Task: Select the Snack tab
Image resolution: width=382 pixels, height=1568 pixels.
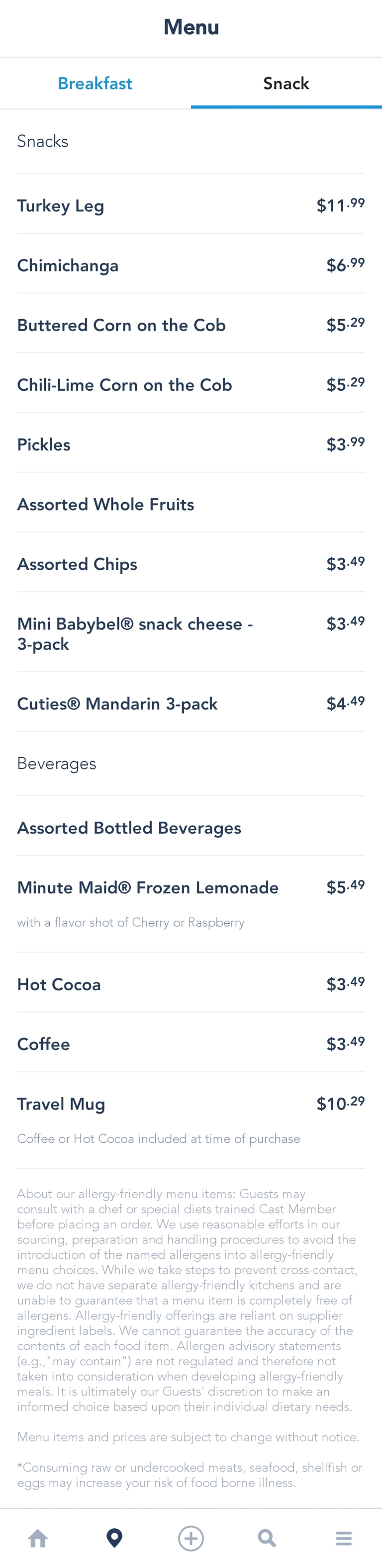Action: coord(286,84)
